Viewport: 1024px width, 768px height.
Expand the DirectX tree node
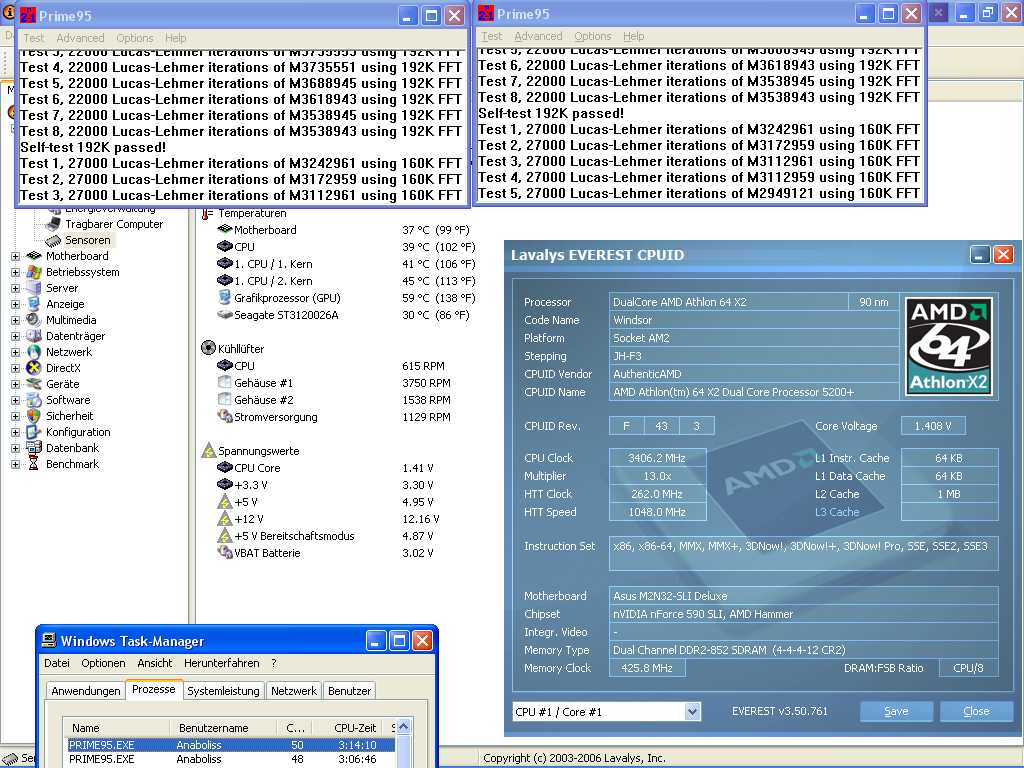[x=15, y=368]
